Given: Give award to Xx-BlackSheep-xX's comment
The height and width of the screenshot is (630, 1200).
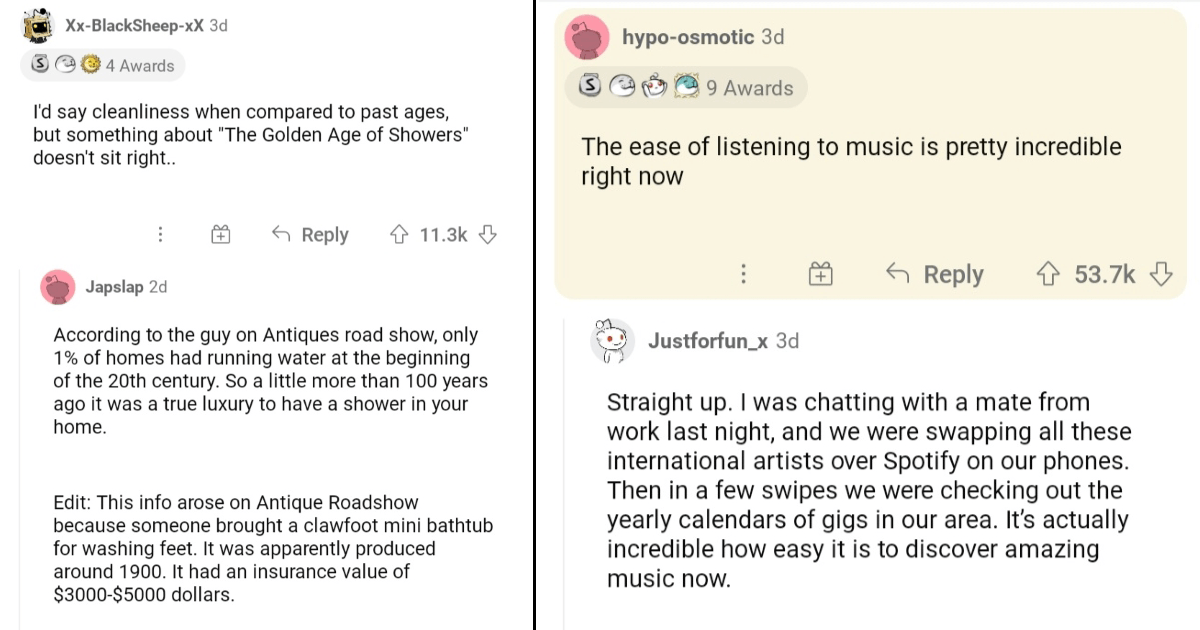Looking at the screenshot, I should coord(221,235).
